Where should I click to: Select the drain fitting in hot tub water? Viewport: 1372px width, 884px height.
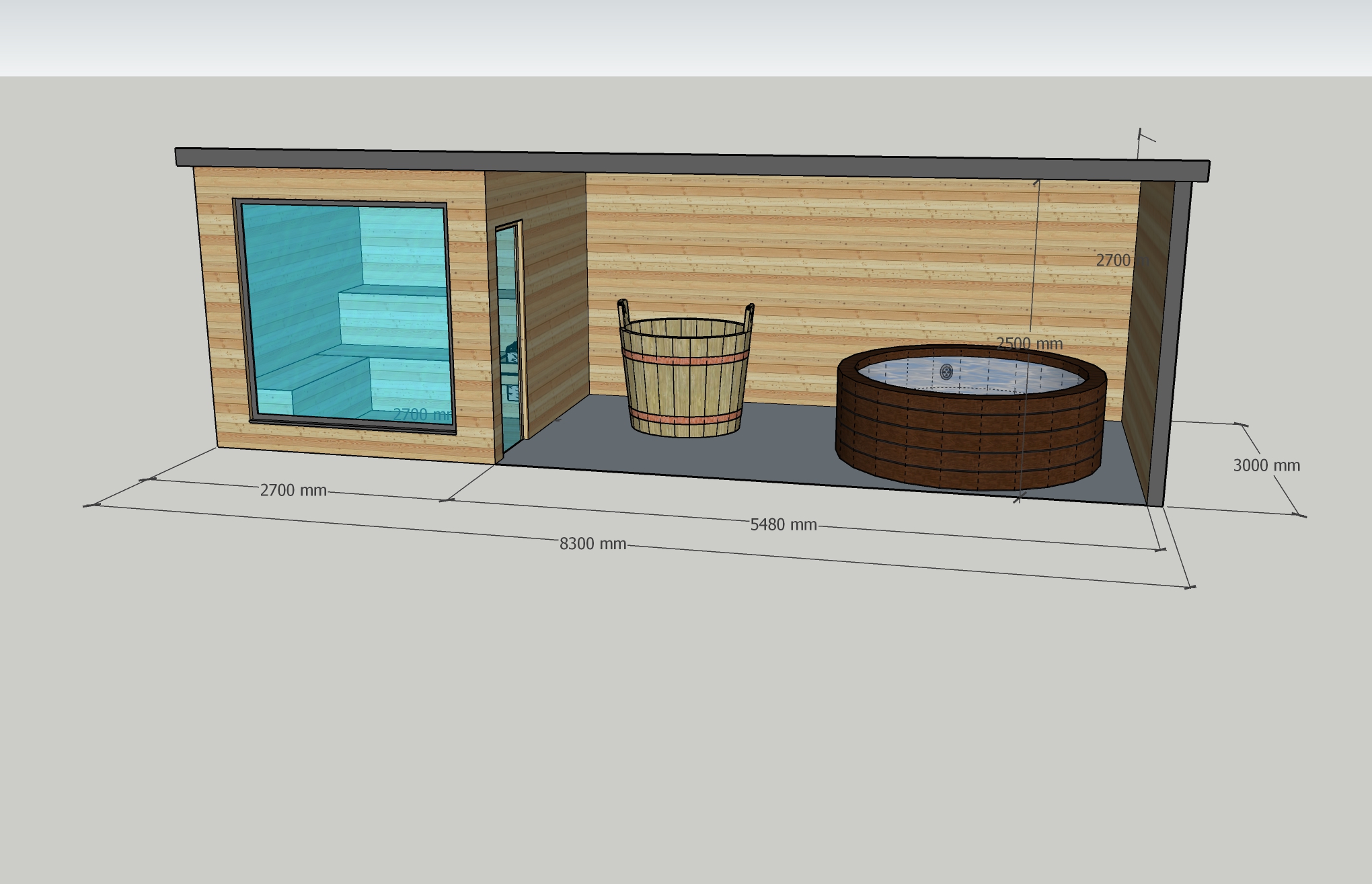tap(946, 372)
